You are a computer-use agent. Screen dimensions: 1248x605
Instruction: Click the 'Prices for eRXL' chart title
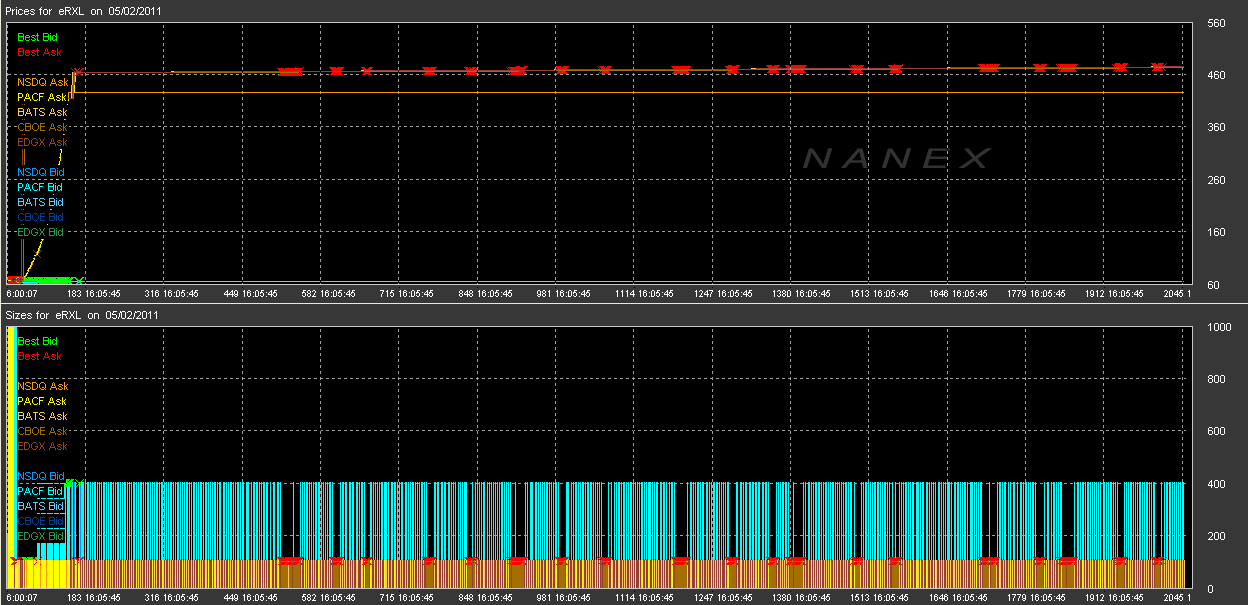tap(82, 10)
